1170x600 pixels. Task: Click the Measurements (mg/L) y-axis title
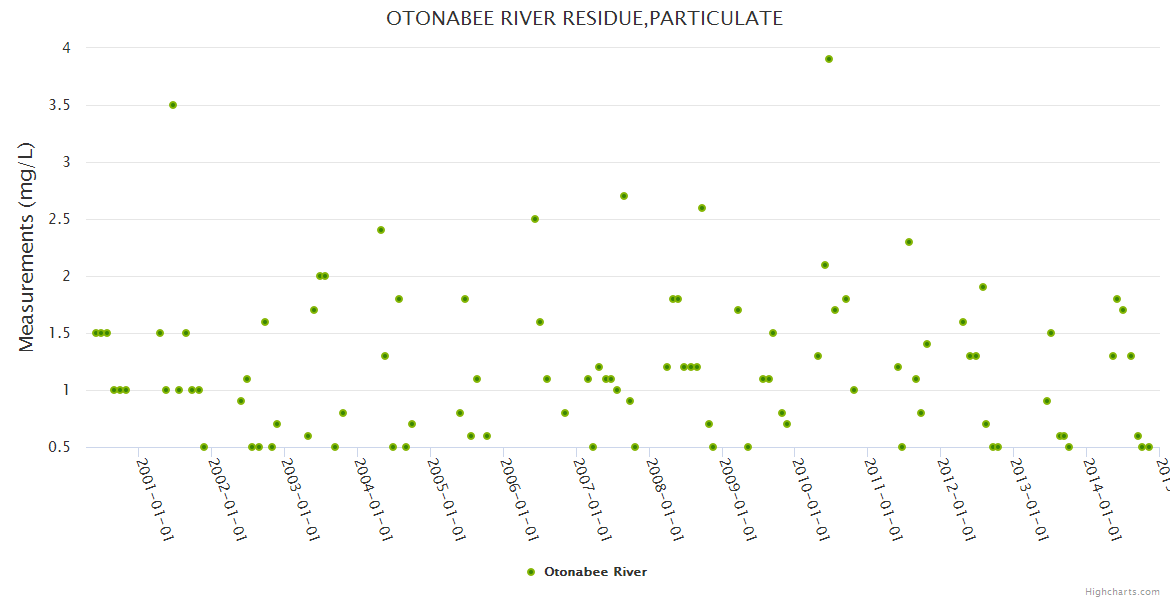pos(27,247)
